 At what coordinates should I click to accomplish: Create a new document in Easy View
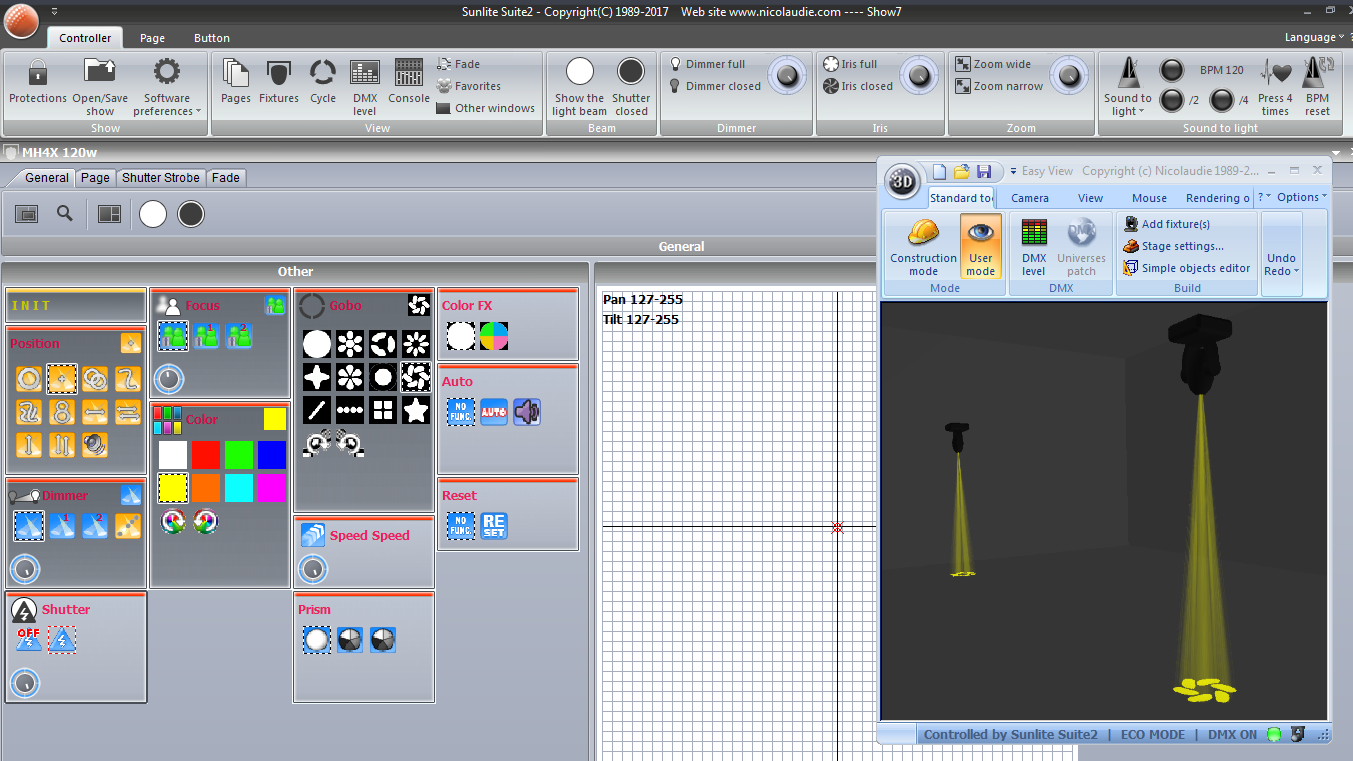click(x=939, y=171)
